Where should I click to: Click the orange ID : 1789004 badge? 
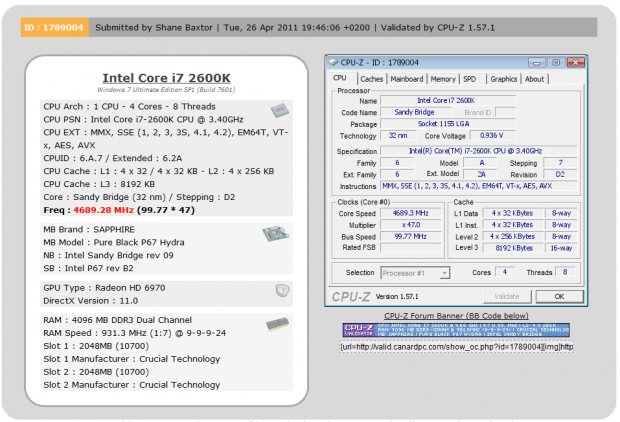[x=54, y=28]
